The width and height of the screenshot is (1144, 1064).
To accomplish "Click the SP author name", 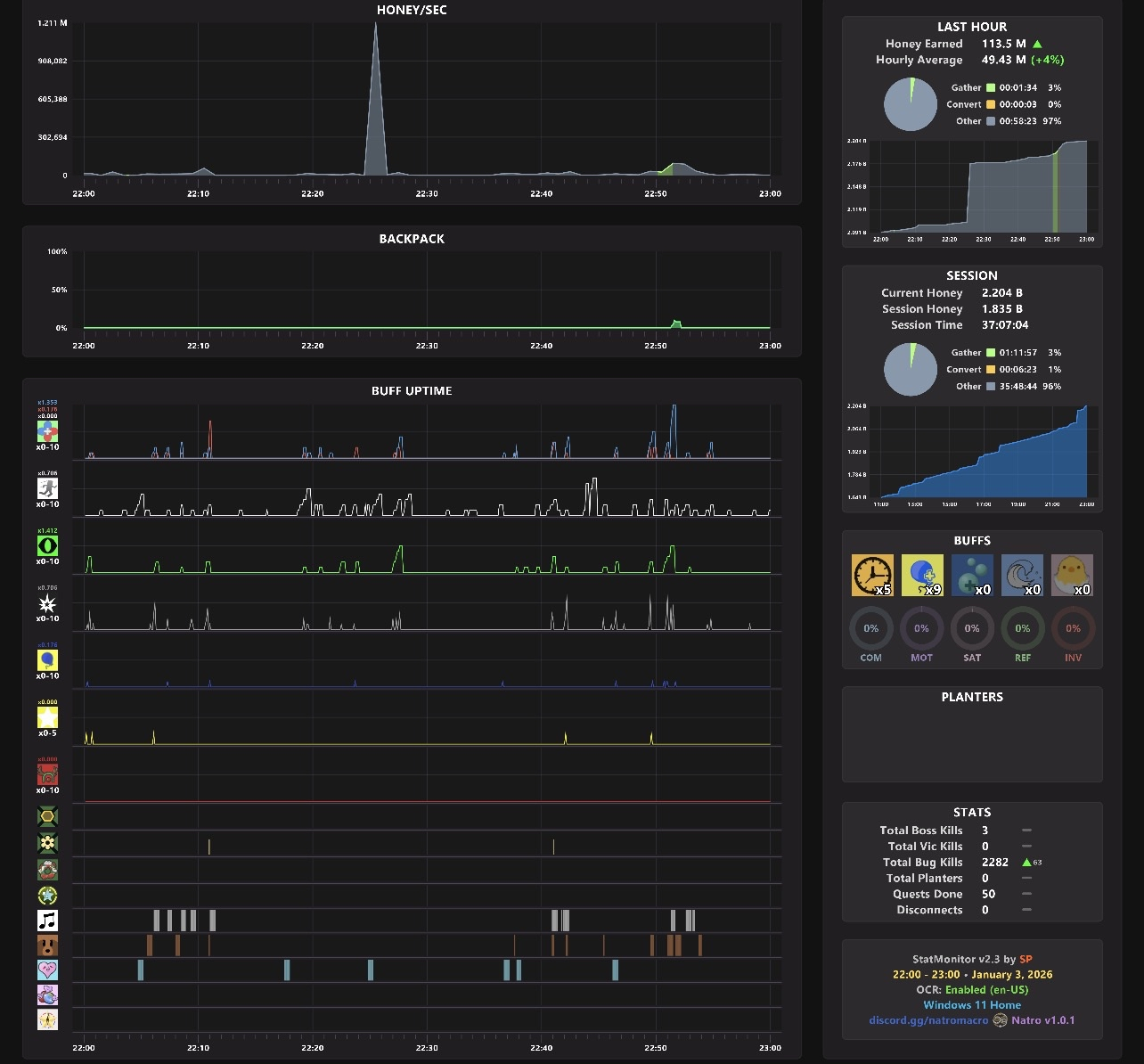I will pos(1026,960).
